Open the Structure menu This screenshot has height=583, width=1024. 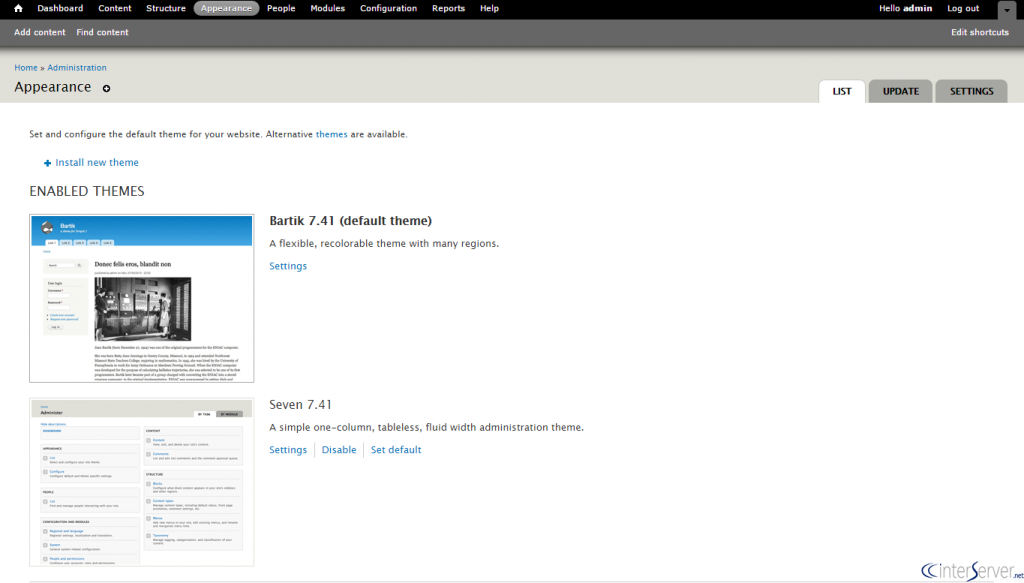(166, 8)
